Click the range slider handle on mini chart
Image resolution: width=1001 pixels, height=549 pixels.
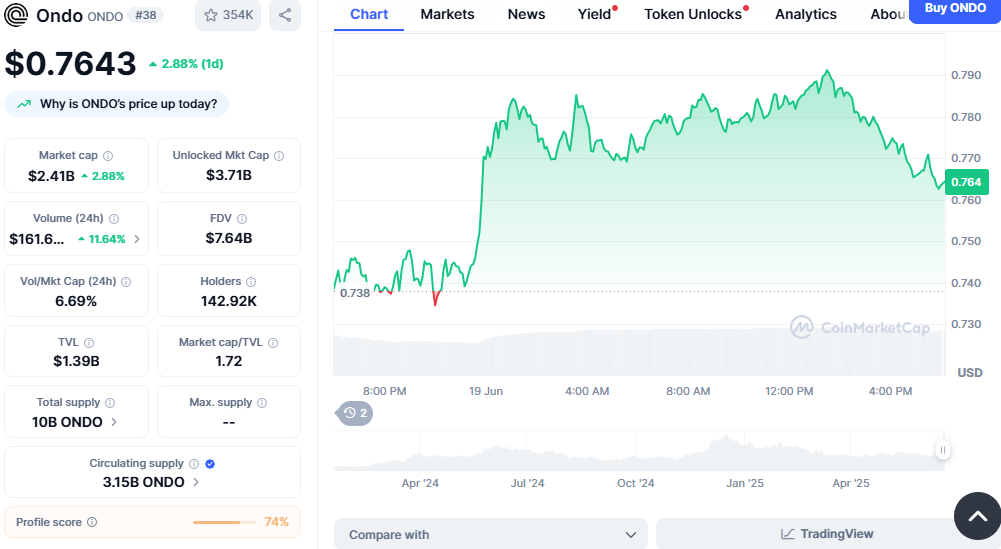point(942,450)
